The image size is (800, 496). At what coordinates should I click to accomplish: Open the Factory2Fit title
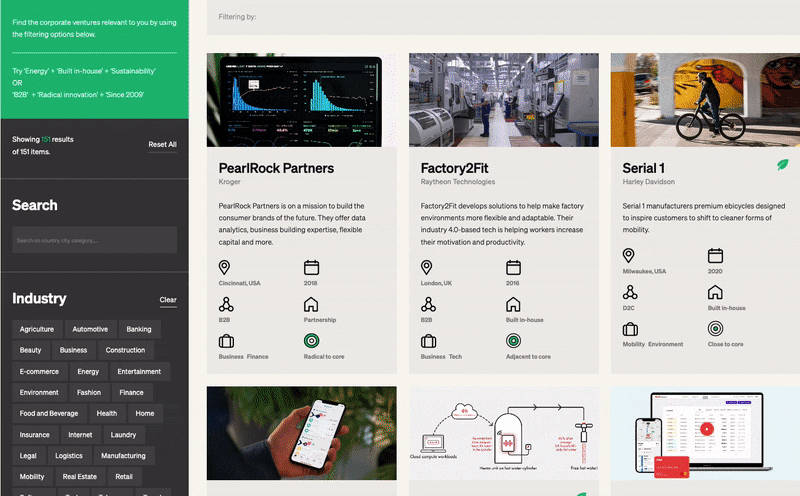click(x=454, y=168)
